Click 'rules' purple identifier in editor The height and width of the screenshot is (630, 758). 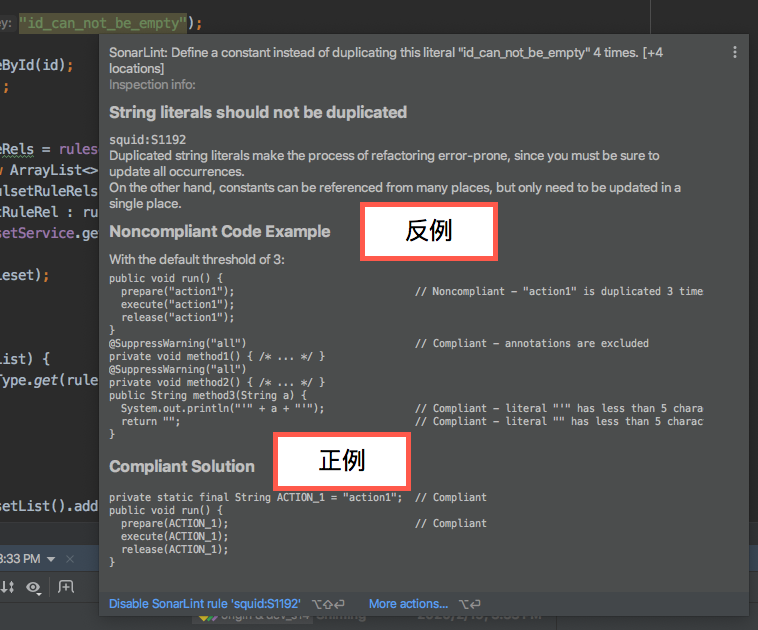coord(78,149)
